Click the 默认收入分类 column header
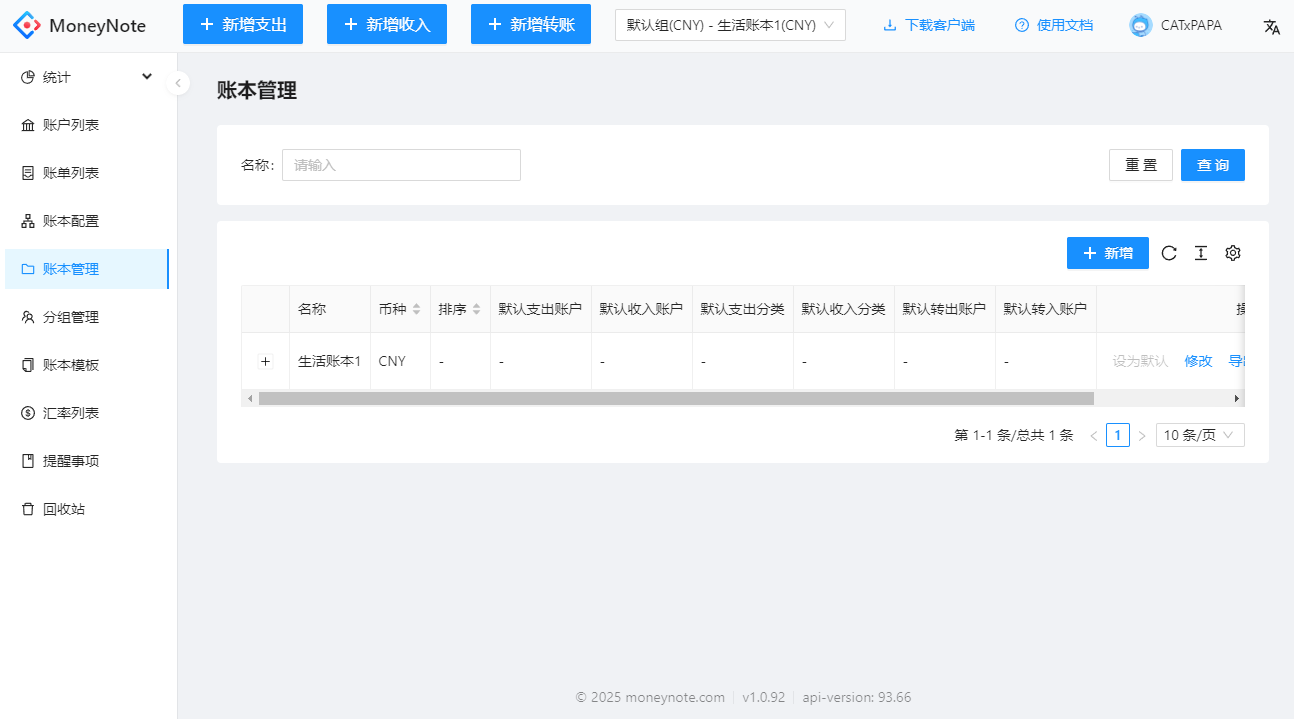Image resolution: width=1294 pixels, height=719 pixels. [844, 309]
